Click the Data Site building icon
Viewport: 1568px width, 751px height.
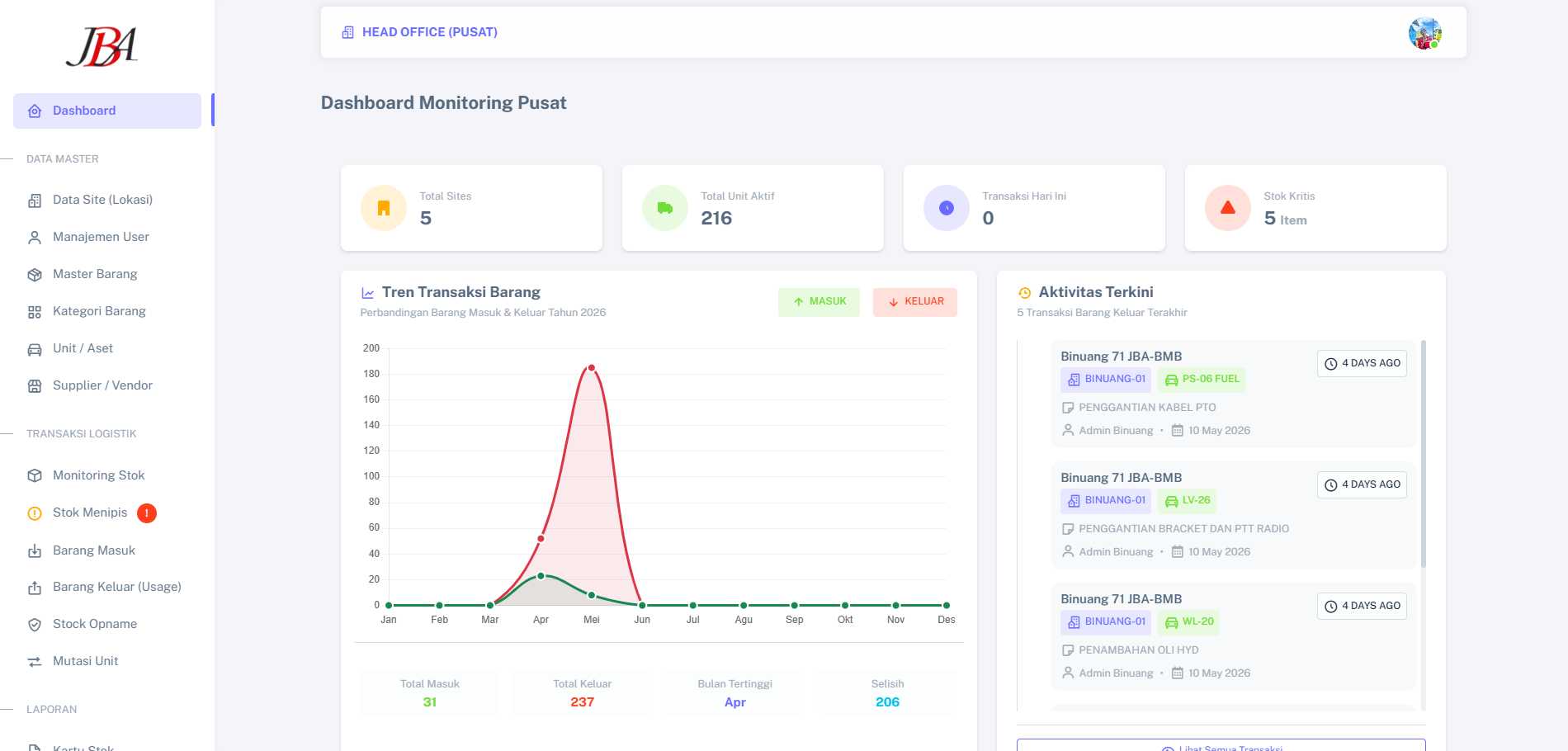coord(35,201)
